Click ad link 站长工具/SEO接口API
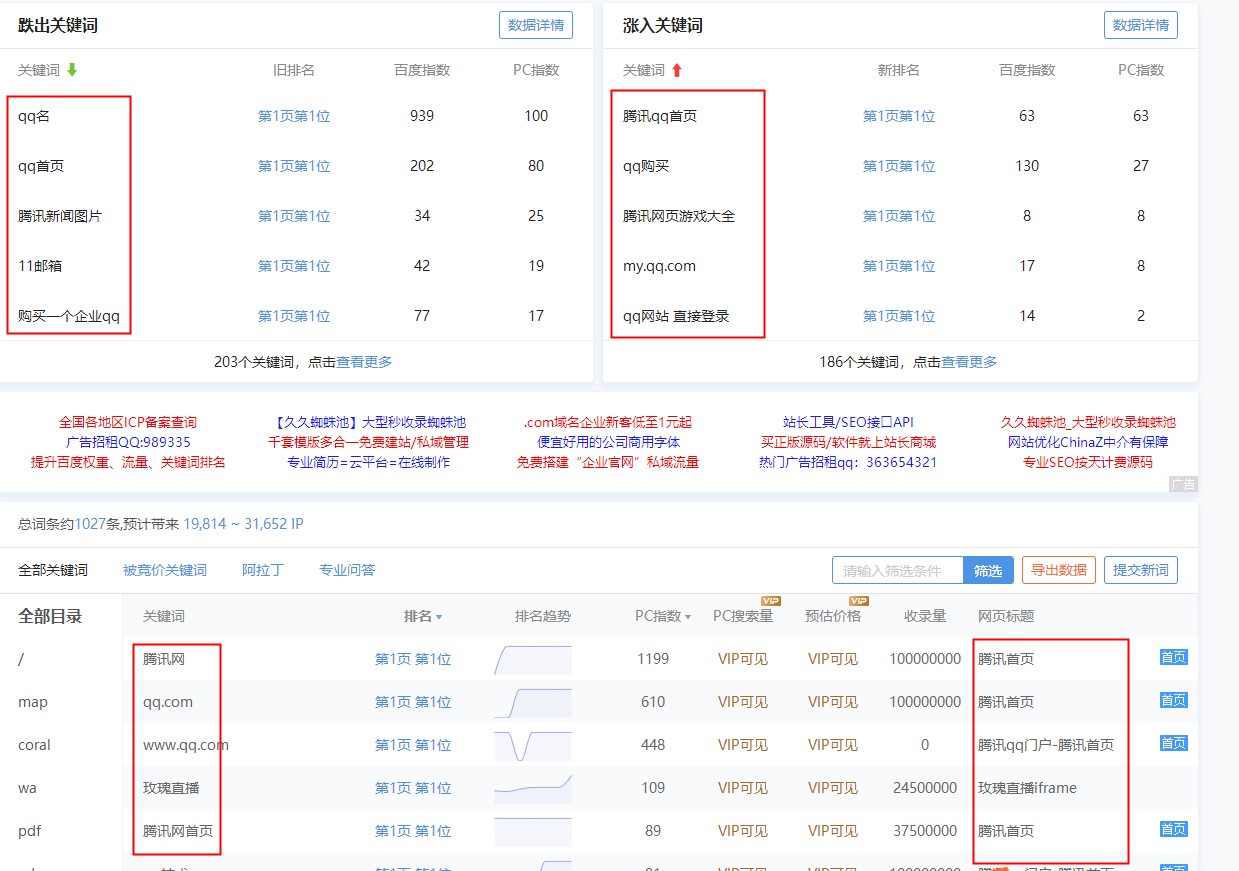 click(848, 422)
